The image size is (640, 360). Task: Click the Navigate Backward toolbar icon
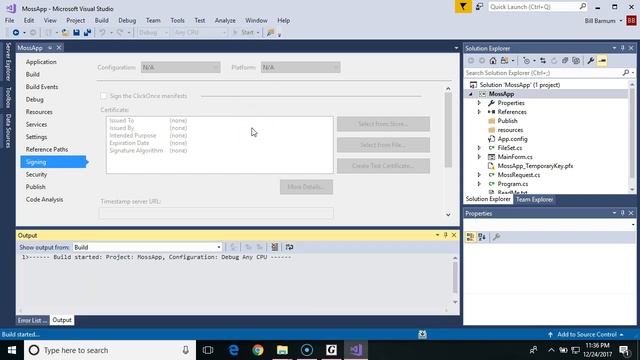tap(16, 32)
